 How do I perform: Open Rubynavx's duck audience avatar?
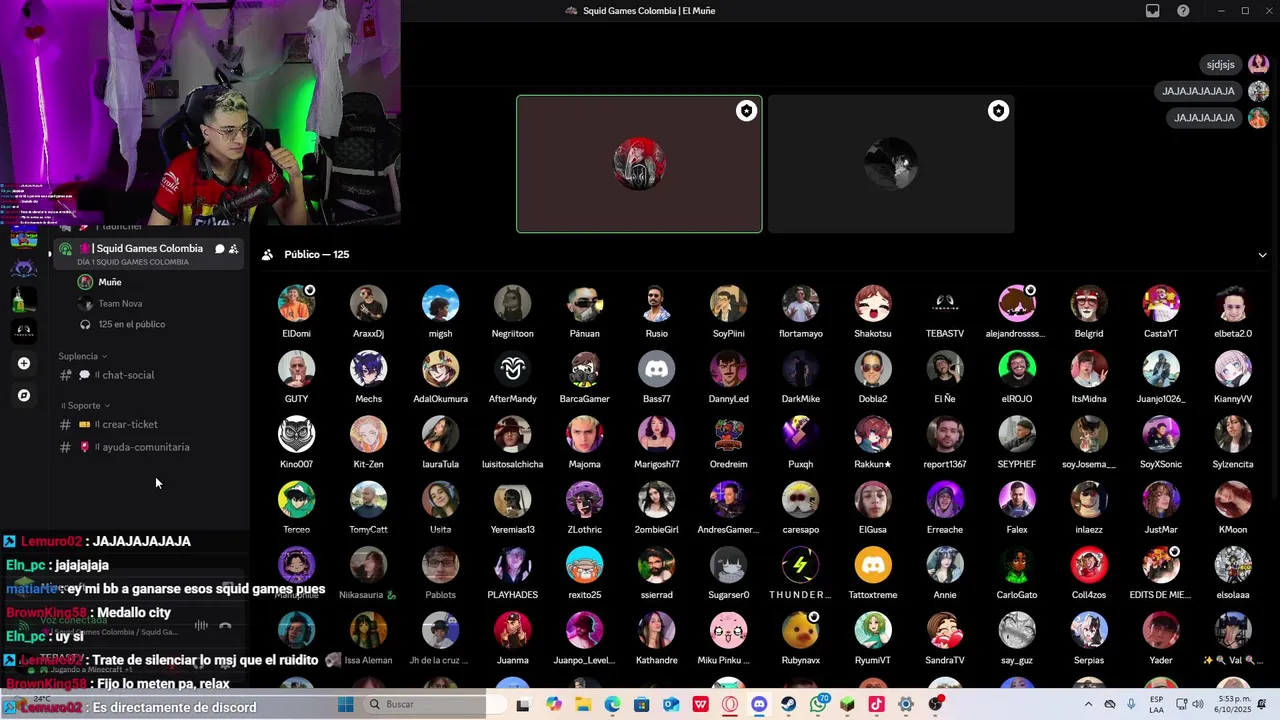[800, 631]
